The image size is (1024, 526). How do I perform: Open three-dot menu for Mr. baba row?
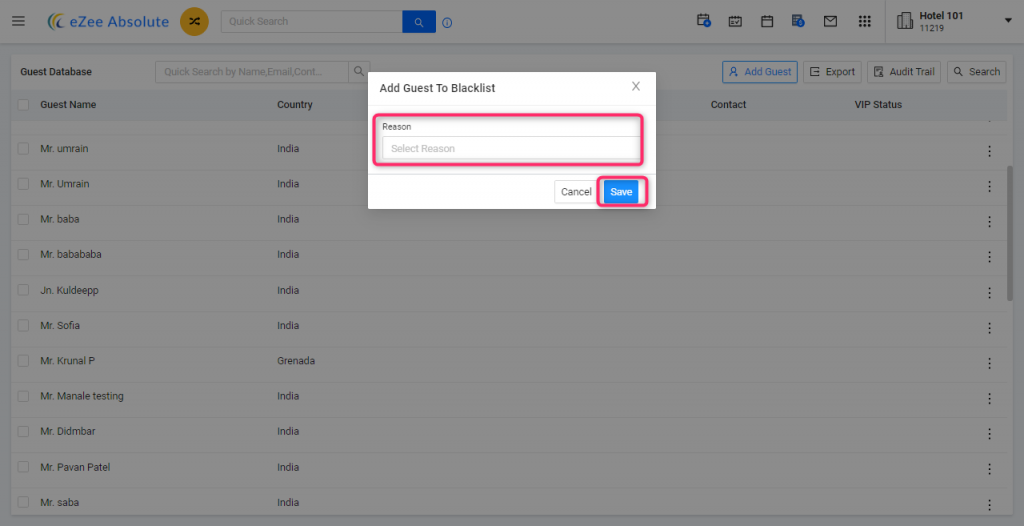coord(989,222)
